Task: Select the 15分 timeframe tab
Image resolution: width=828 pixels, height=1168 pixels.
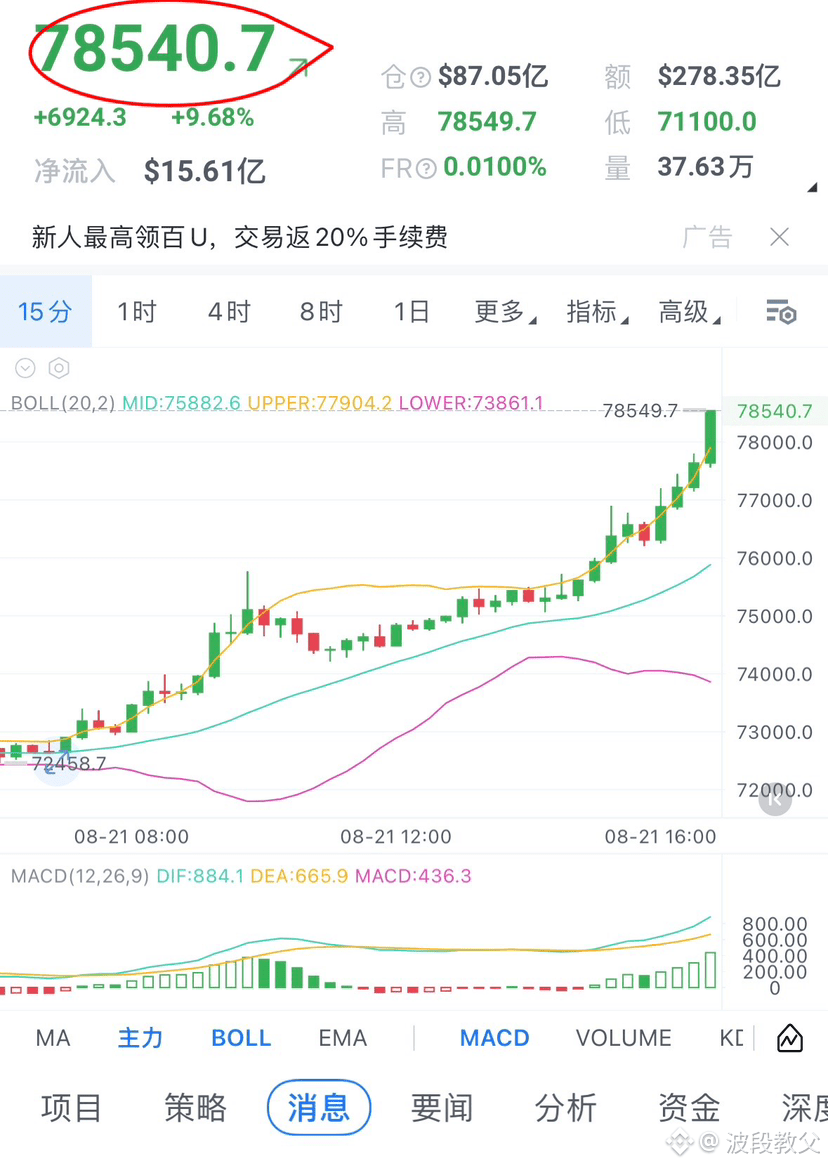Action: [x=45, y=311]
